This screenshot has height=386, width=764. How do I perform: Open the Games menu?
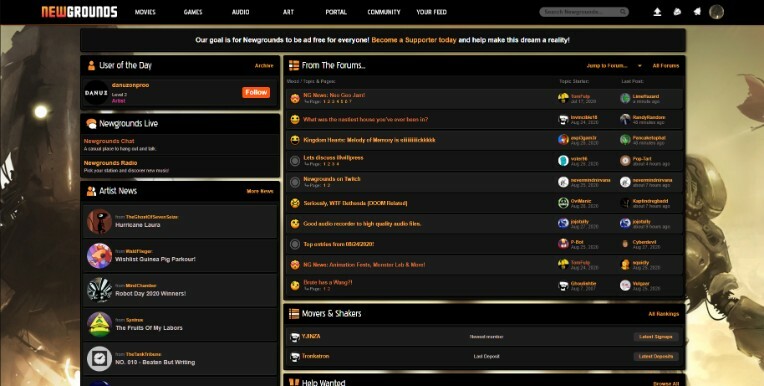(x=193, y=12)
